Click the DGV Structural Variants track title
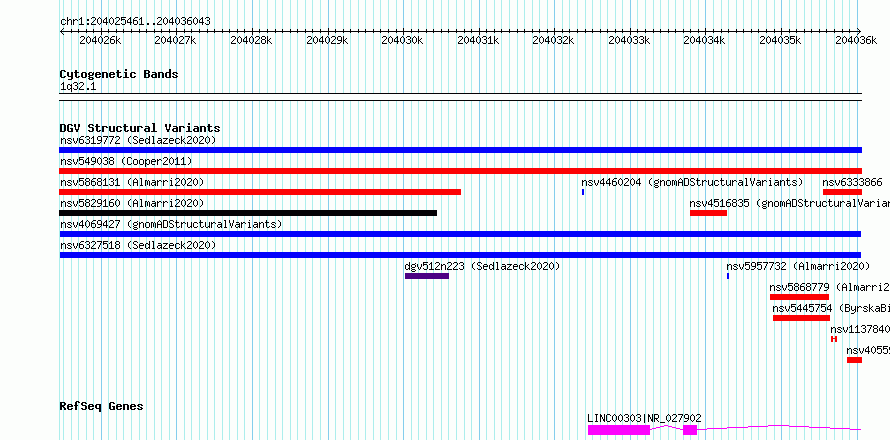The width and height of the screenshot is (890, 440). (140, 128)
